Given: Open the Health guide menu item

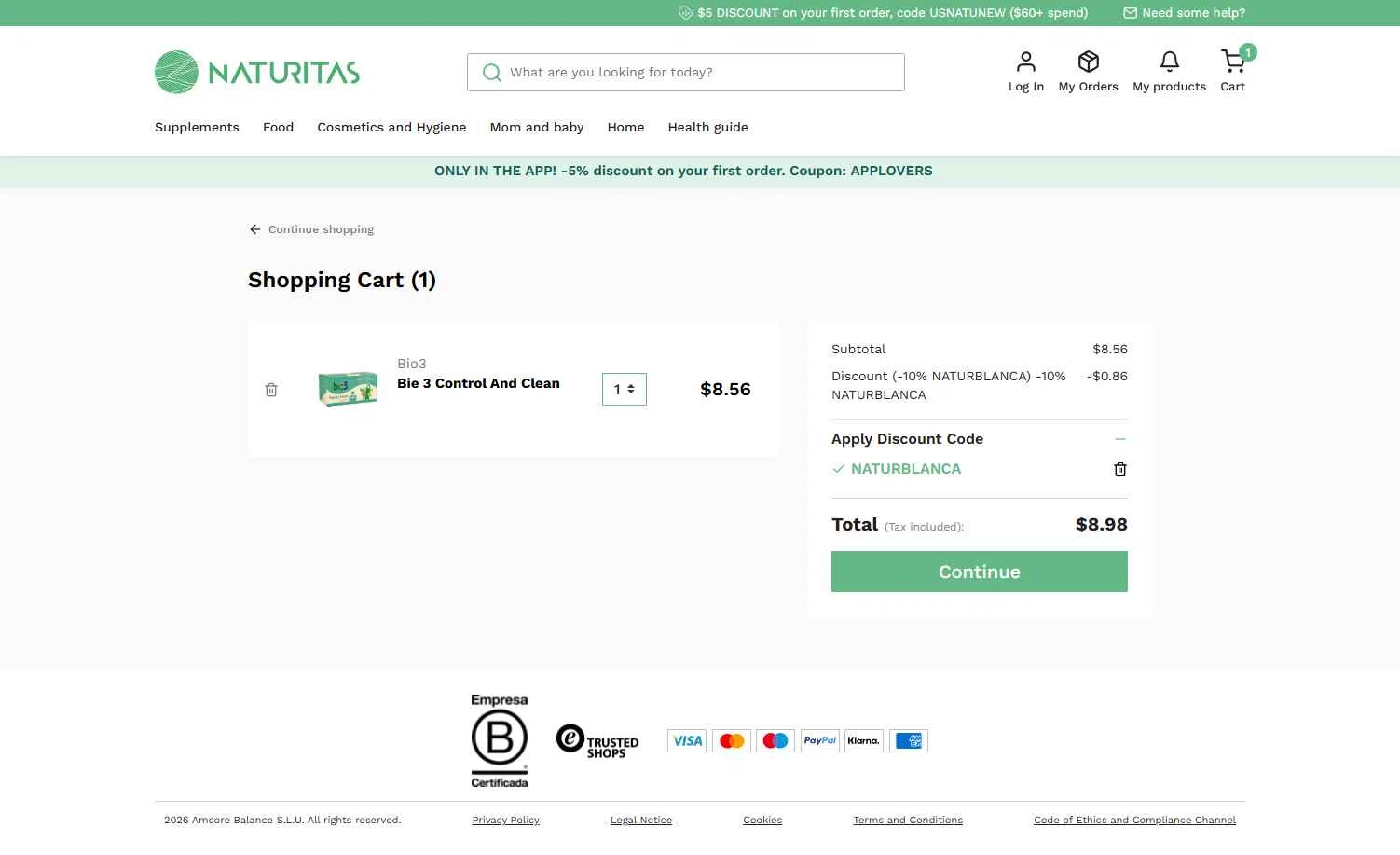Looking at the screenshot, I should click(x=708, y=127).
